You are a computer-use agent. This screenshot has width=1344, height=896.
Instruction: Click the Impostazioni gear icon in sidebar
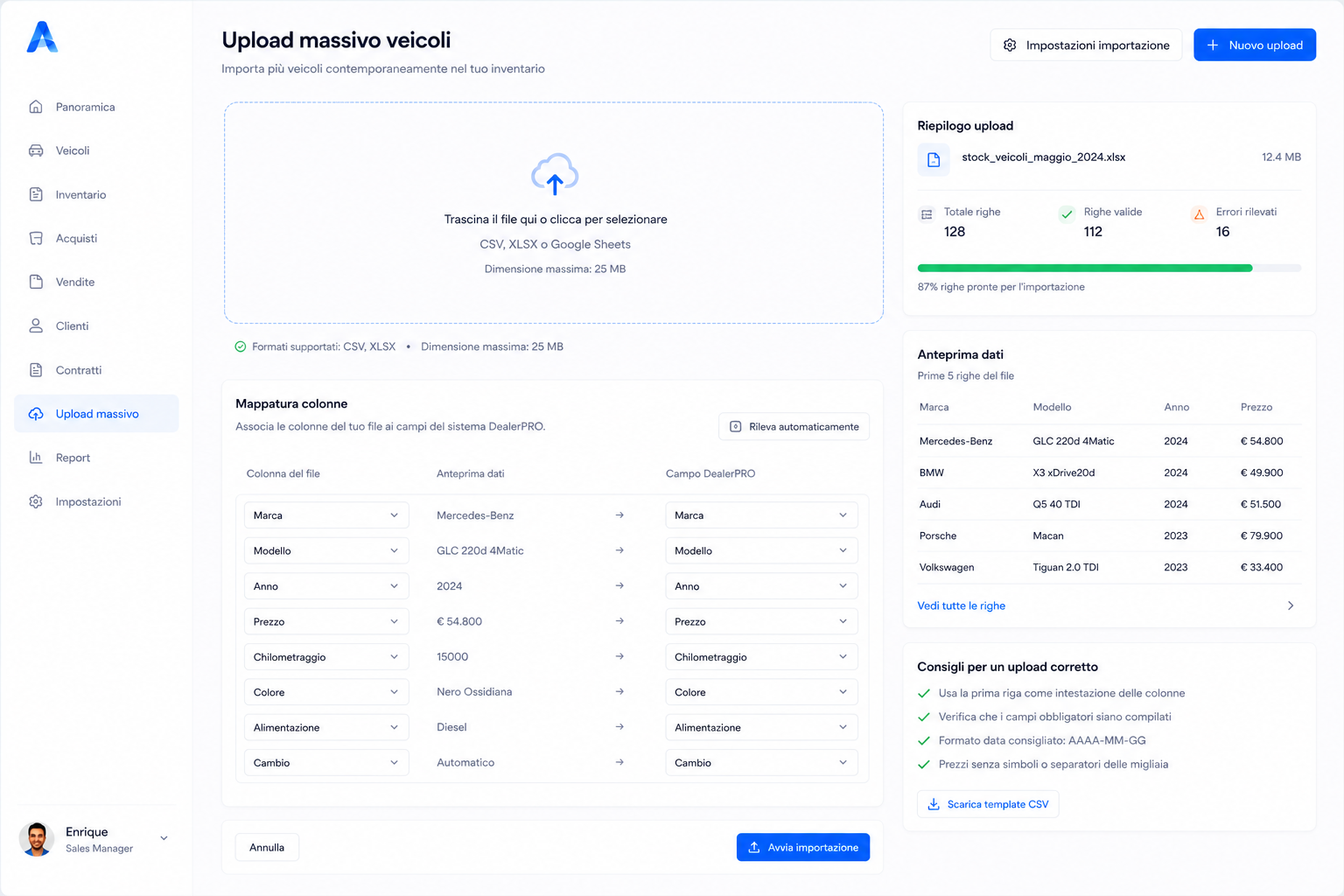pyautogui.click(x=36, y=501)
